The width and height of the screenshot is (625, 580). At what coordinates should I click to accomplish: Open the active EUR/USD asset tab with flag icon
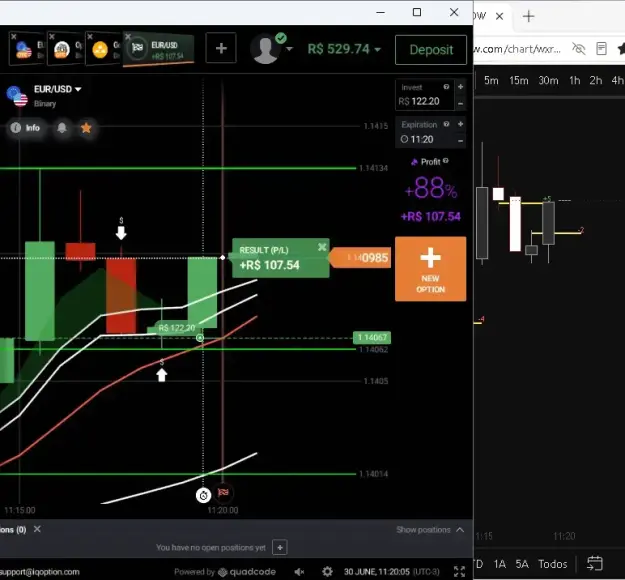[159, 49]
